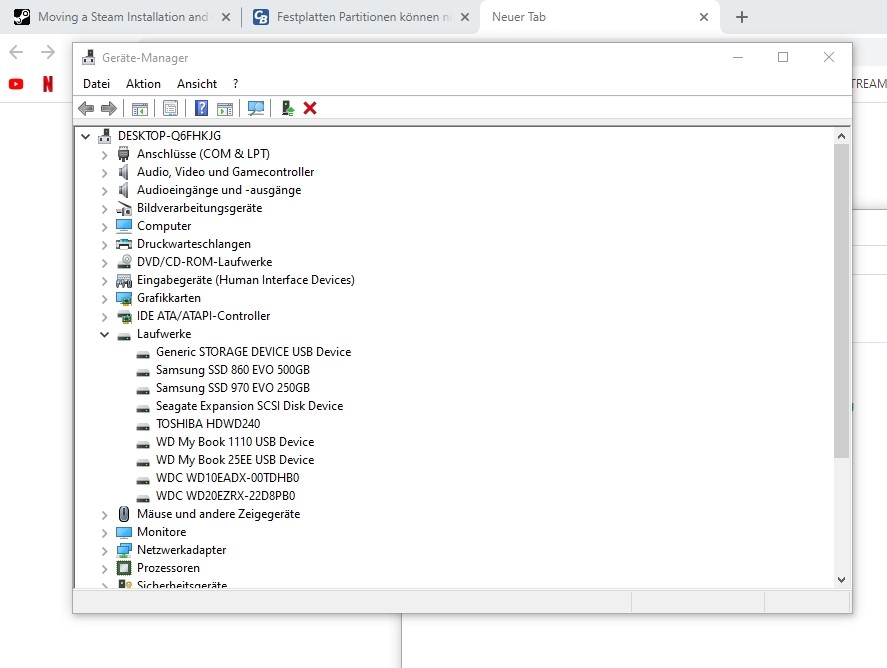Image resolution: width=887 pixels, height=668 pixels.
Task: Expand Bildverarbeitungsgeräte category
Action: tap(104, 209)
